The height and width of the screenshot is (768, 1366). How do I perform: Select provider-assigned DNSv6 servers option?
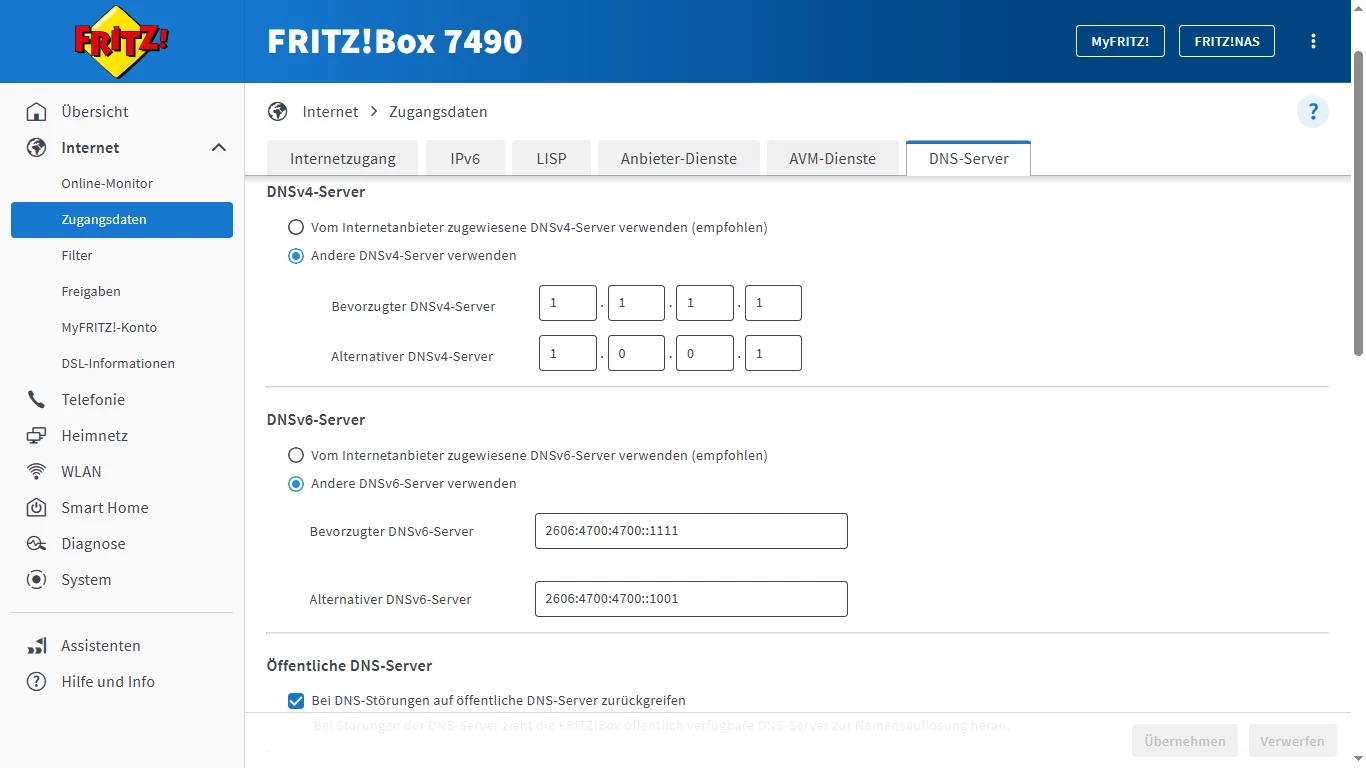pos(296,456)
